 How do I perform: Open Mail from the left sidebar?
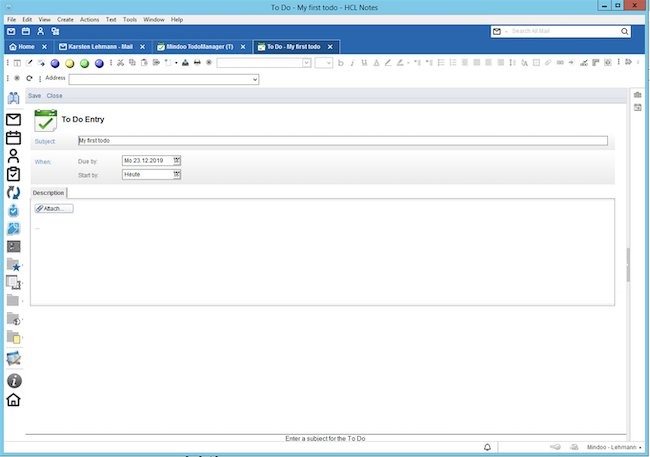pyautogui.click(x=14, y=120)
